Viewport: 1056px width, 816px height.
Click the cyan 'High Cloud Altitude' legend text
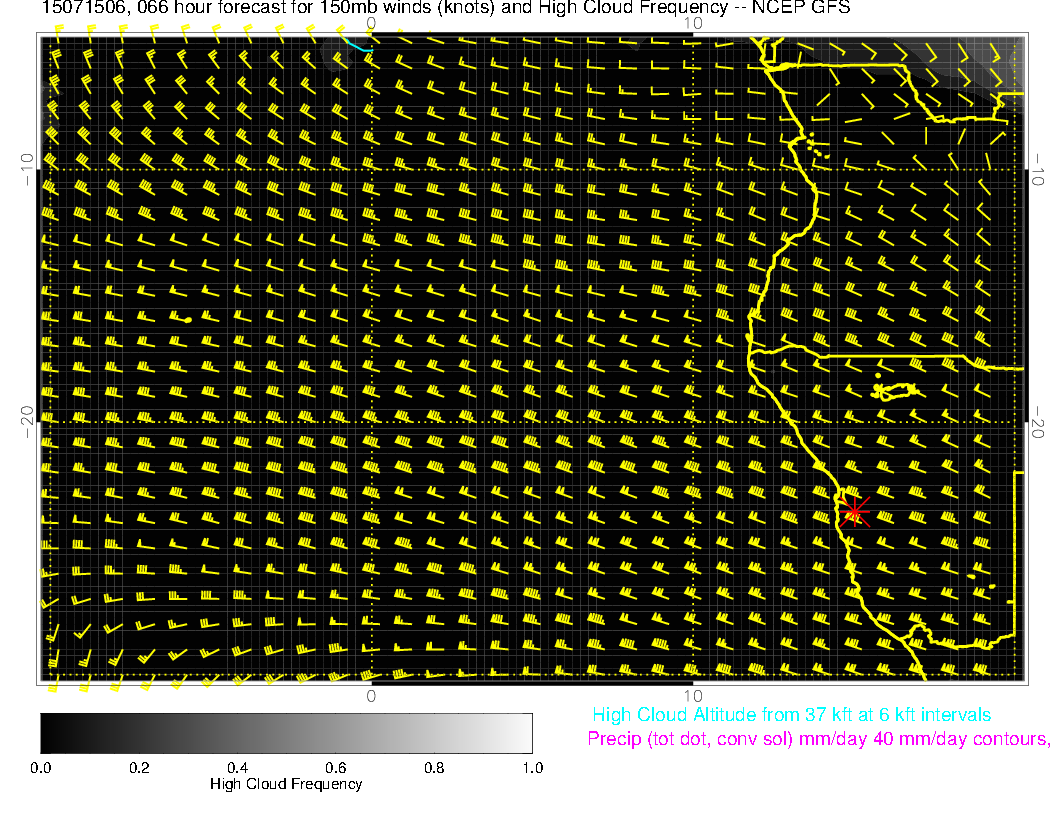[791, 715]
